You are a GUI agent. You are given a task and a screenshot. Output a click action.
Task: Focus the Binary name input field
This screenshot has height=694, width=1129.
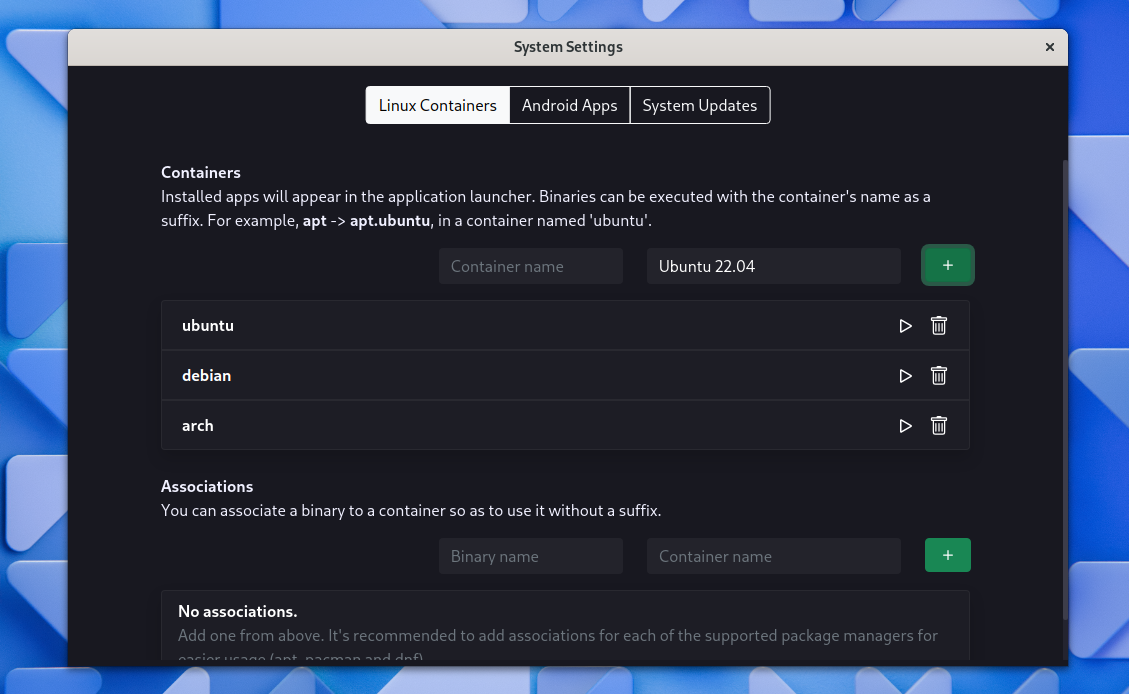click(531, 556)
